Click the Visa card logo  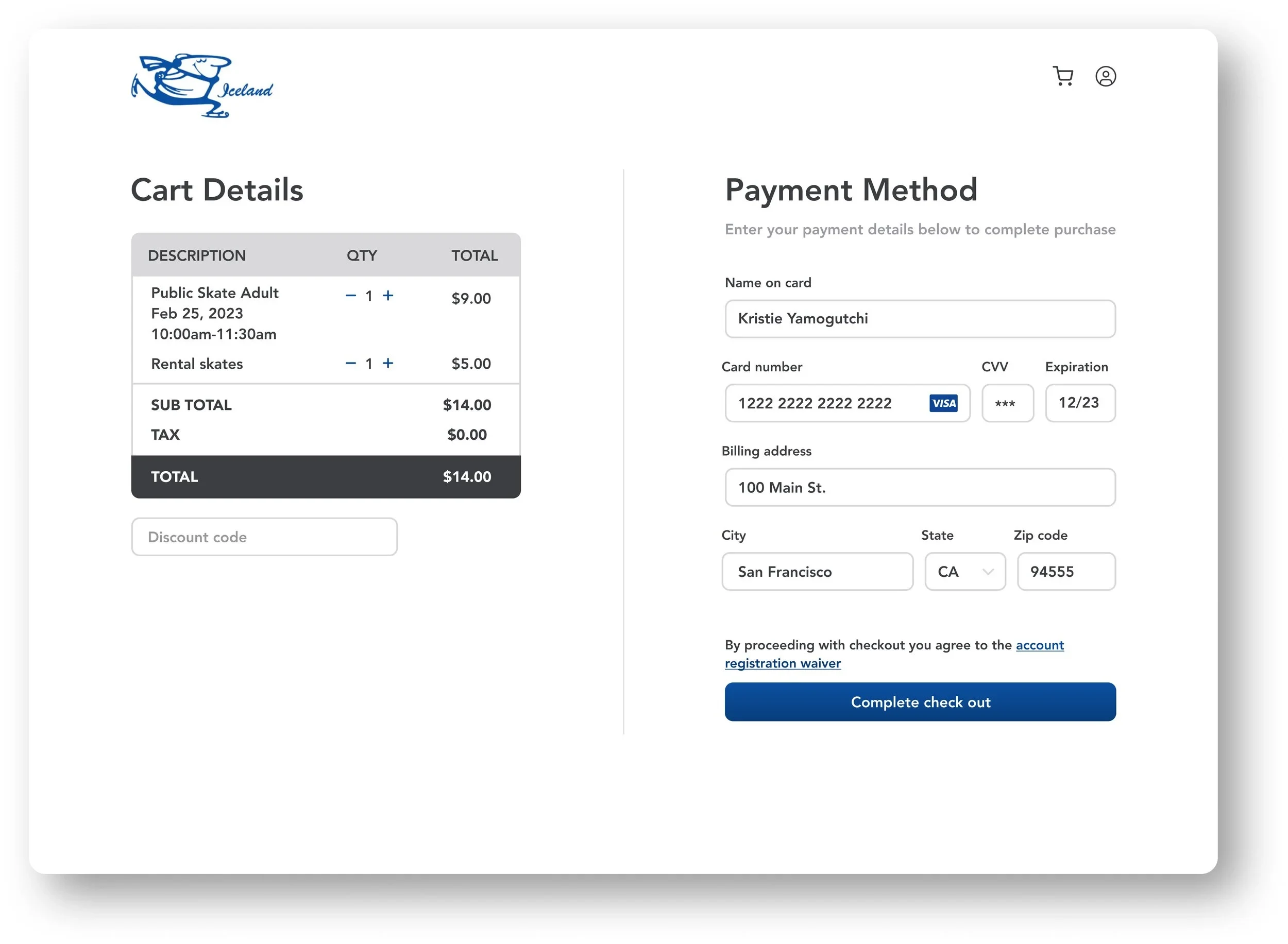943,403
